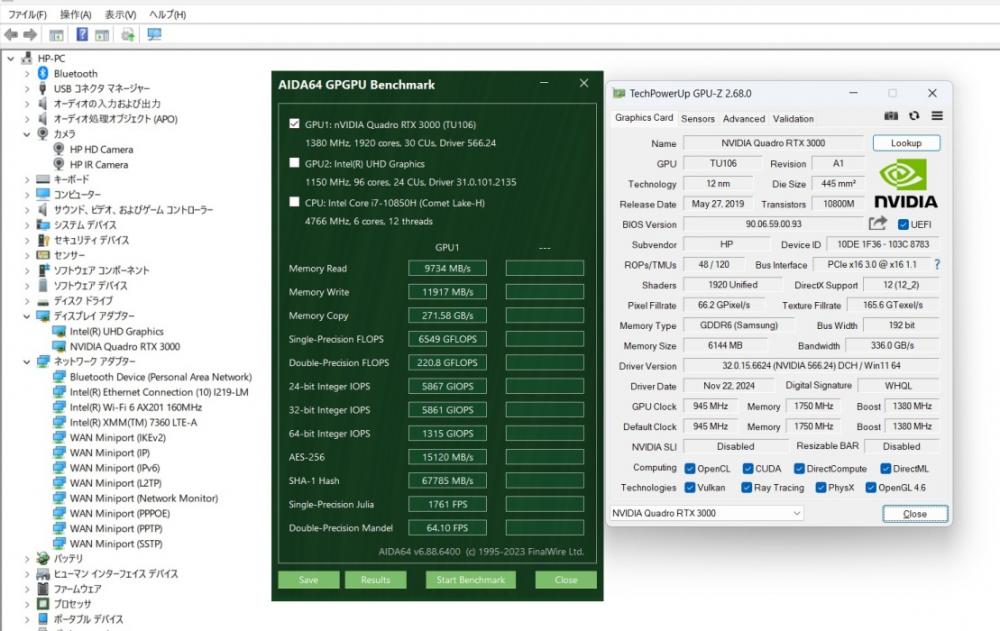
Task: Switch to the Validation tab in GPU-Z
Action: tap(793, 119)
